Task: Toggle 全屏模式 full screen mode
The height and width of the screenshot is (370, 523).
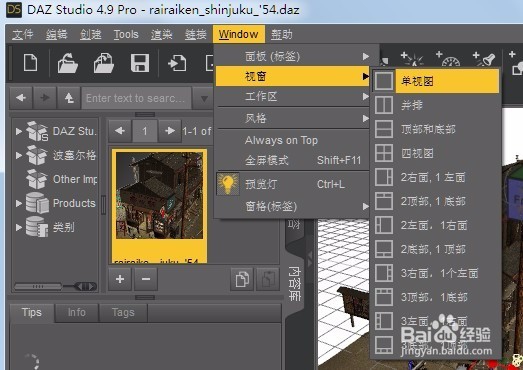Action: click(x=292, y=160)
